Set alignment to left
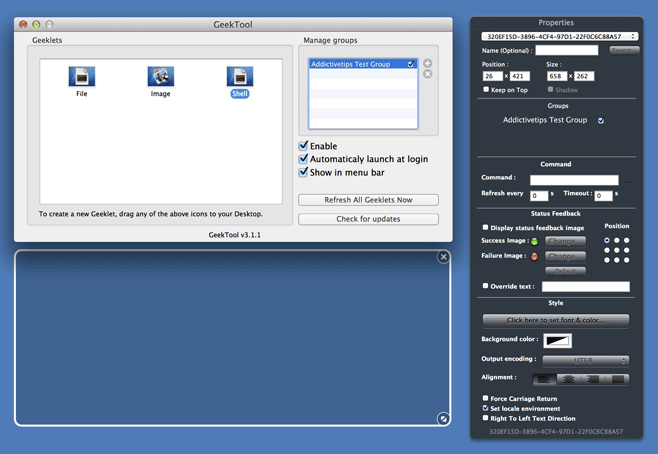This screenshot has width=658, height=454. [x=544, y=379]
